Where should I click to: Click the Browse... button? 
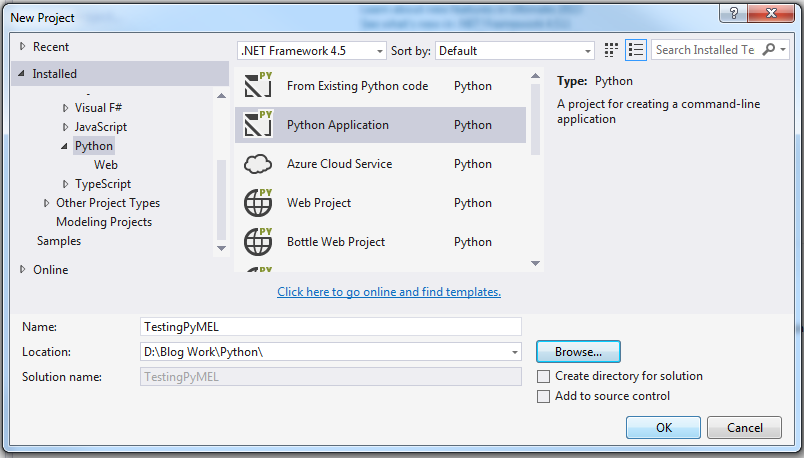point(578,352)
